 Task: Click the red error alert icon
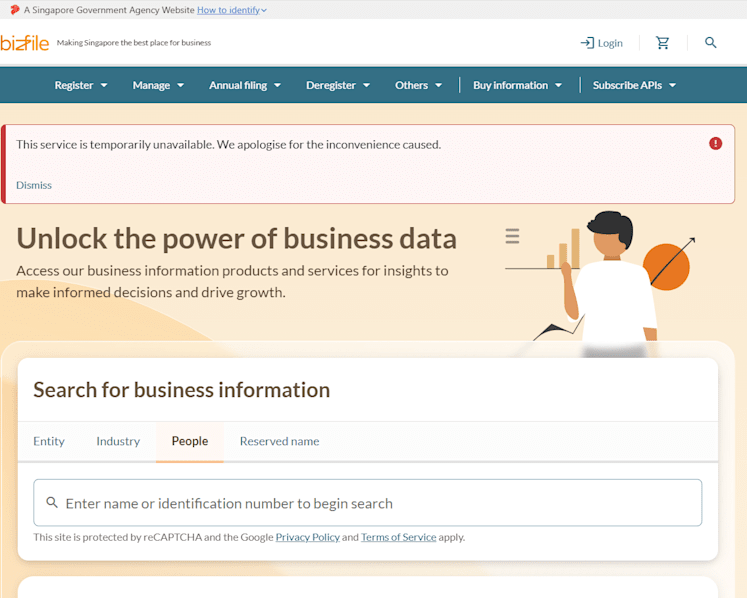715,143
